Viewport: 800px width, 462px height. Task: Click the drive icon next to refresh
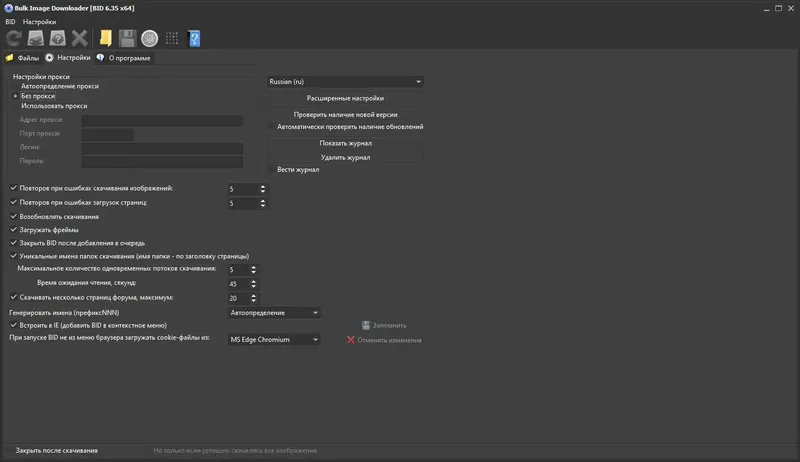[x=35, y=39]
